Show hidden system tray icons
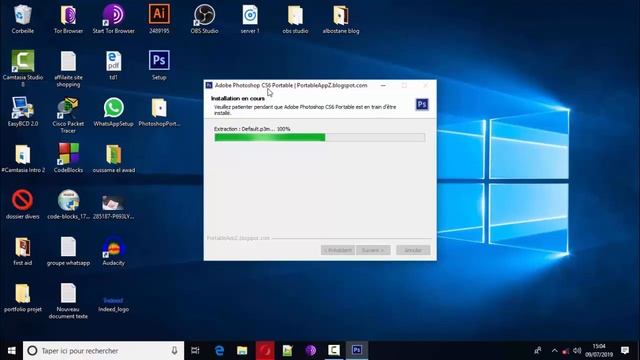 tap(554, 351)
